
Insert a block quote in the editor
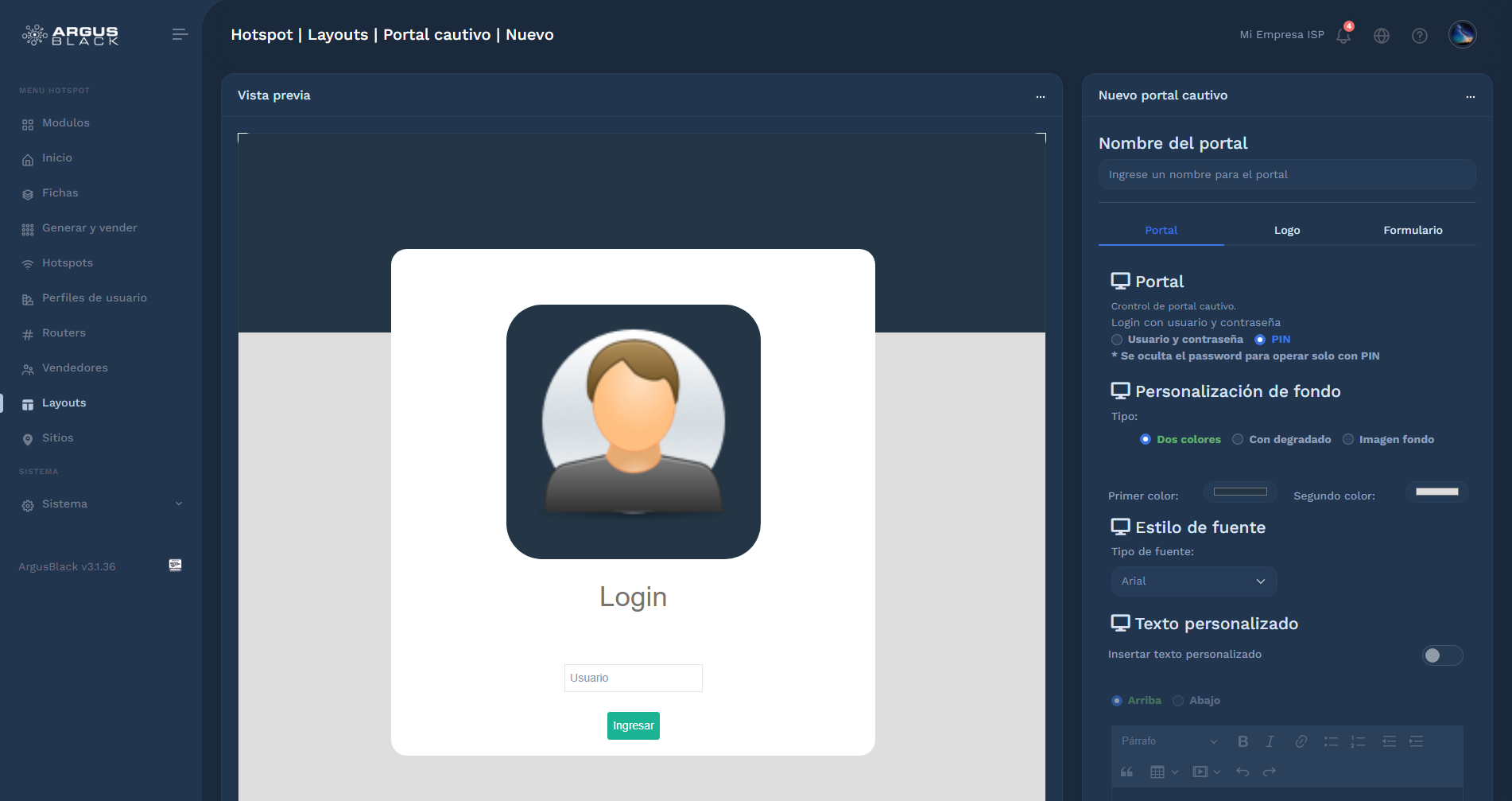pos(1126,771)
